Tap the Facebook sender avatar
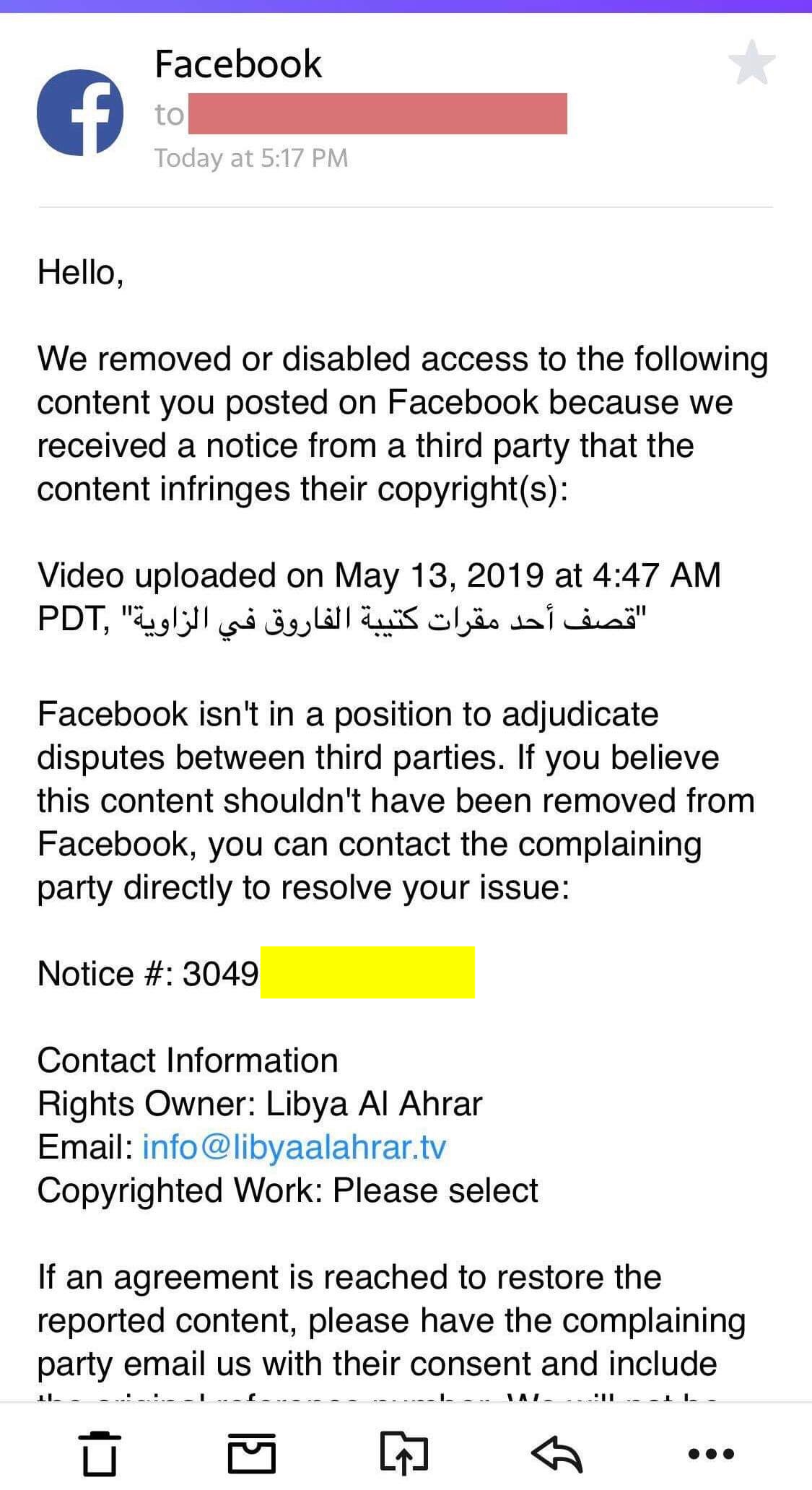The width and height of the screenshot is (812, 1490). point(80,112)
